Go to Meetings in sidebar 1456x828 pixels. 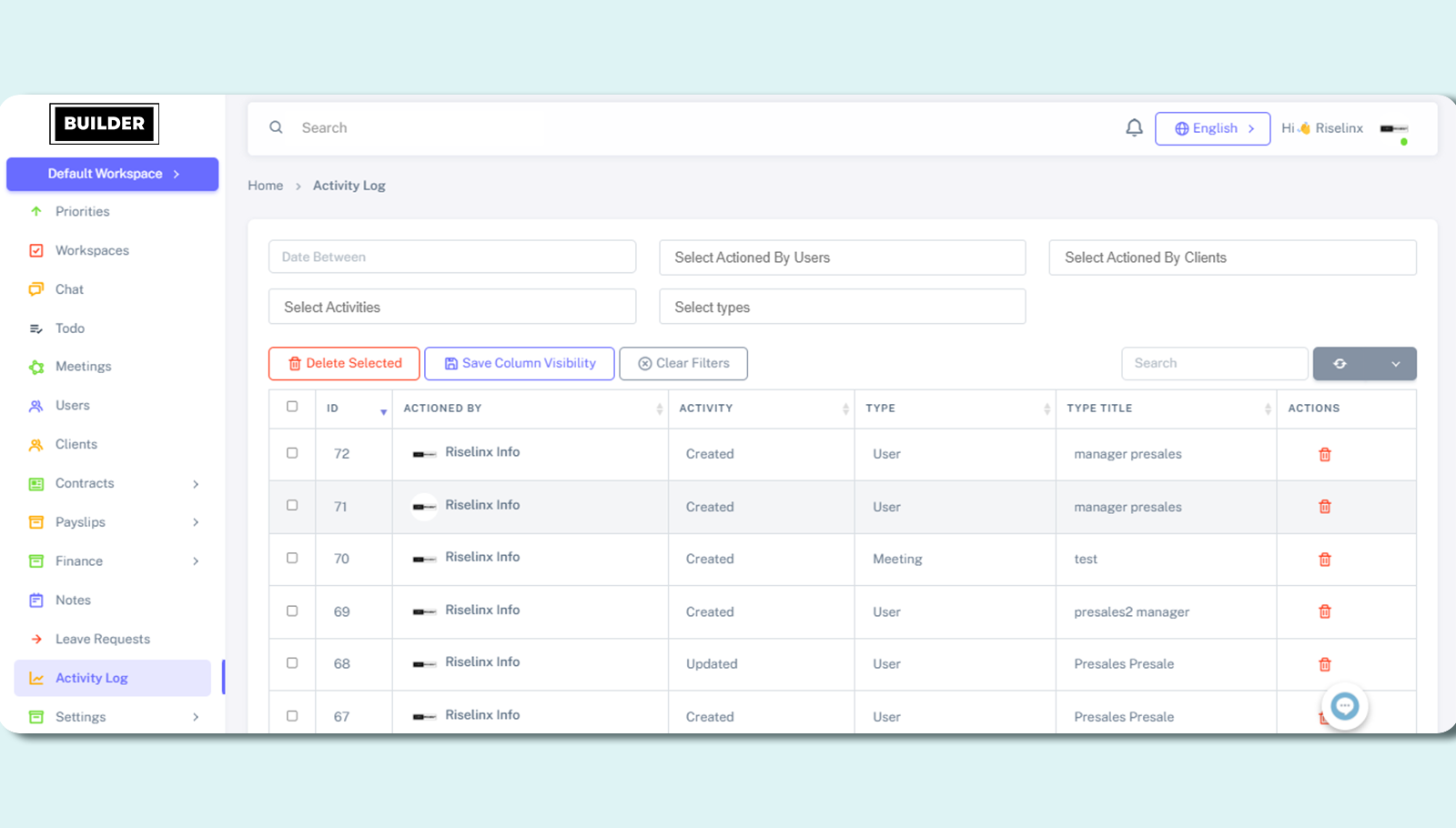tap(83, 367)
